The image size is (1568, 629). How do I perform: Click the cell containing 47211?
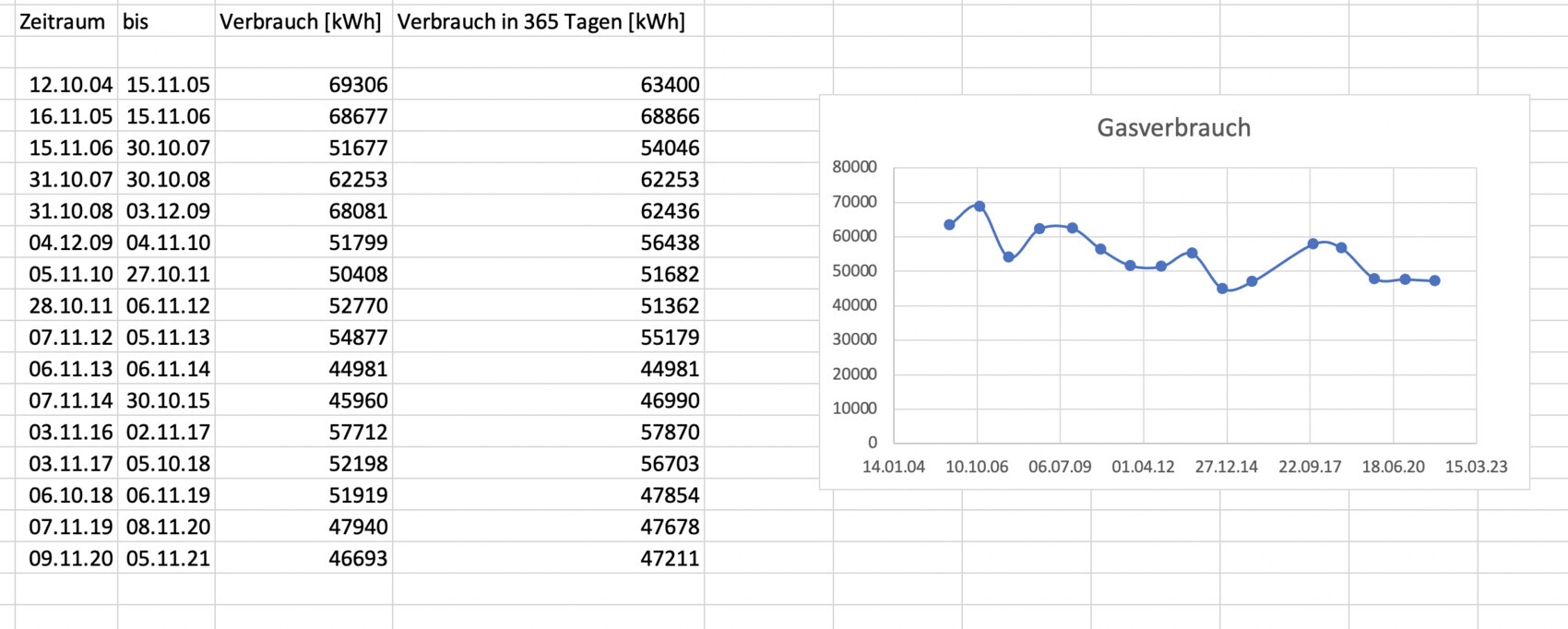click(x=670, y=559)
